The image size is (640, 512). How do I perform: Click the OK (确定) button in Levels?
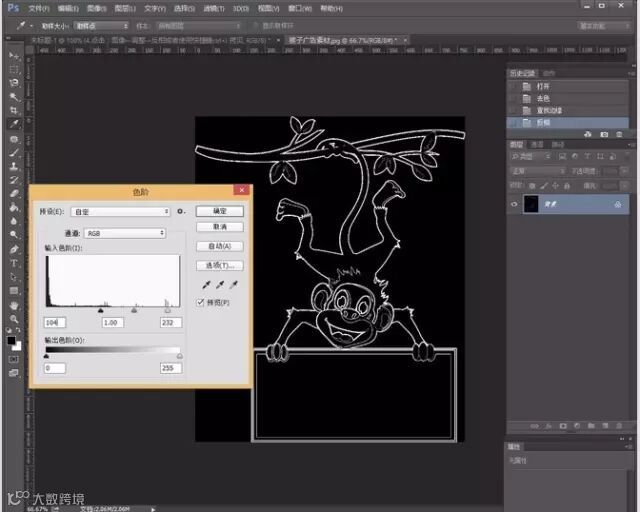coord(220,211)
